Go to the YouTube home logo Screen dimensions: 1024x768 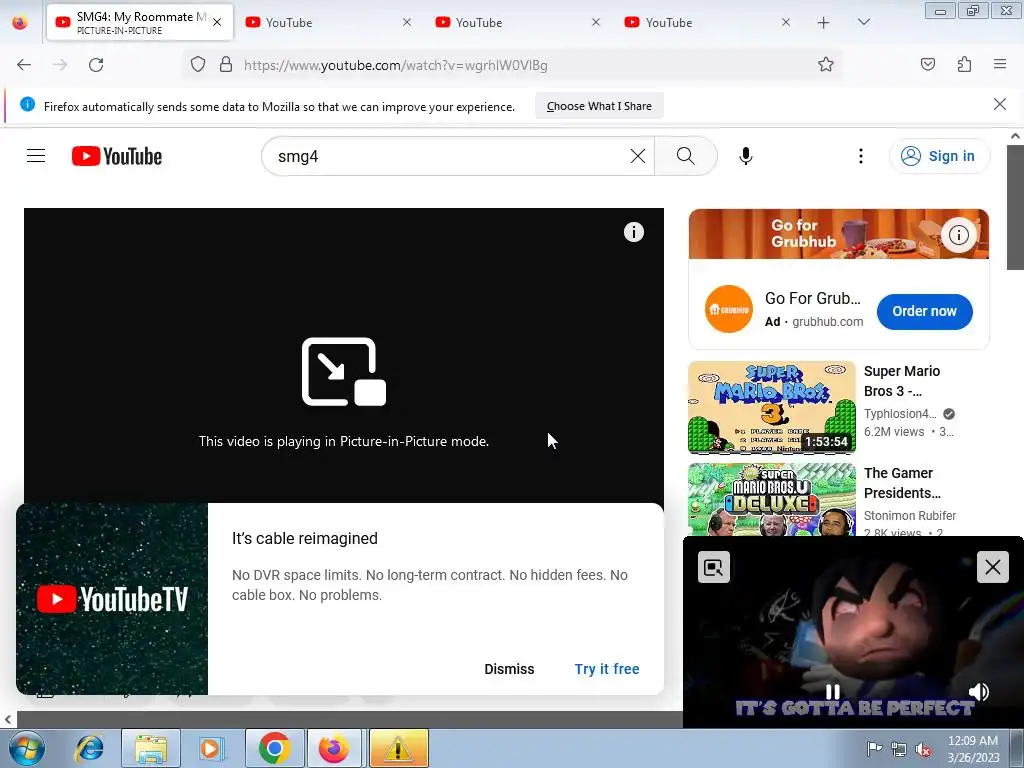117,156
